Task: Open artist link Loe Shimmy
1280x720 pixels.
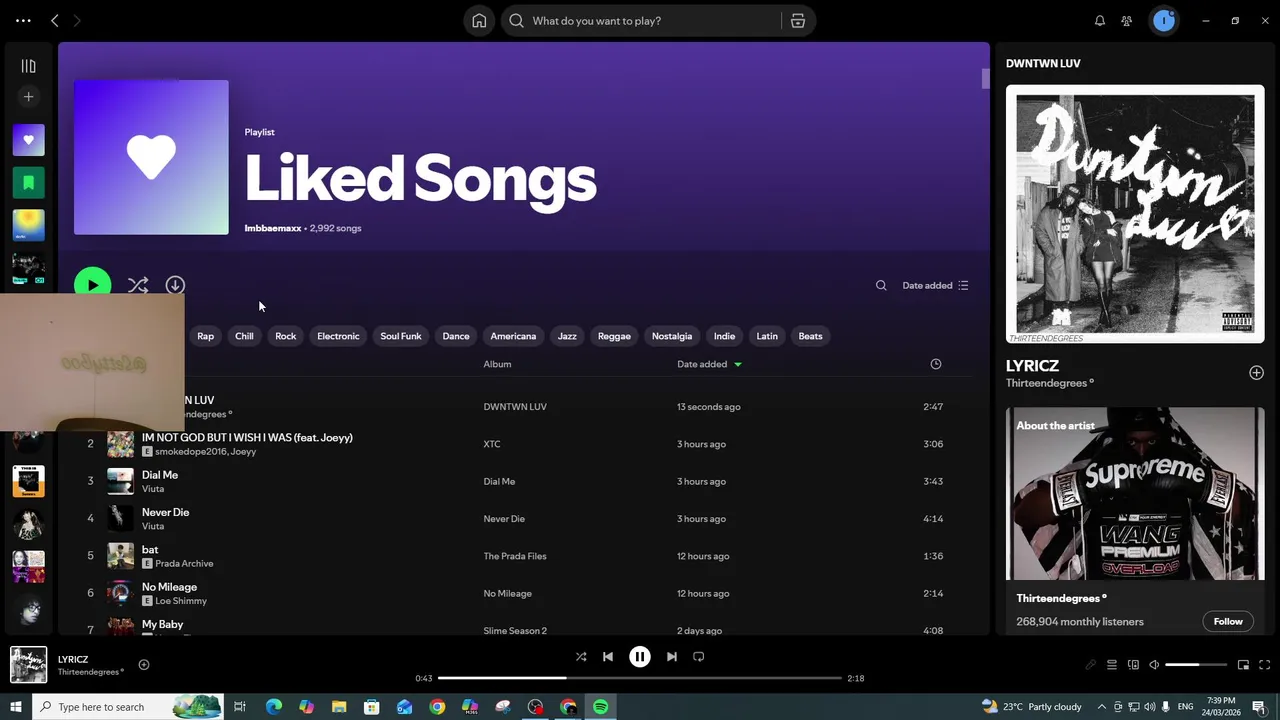Action: [x=181, y=601]
